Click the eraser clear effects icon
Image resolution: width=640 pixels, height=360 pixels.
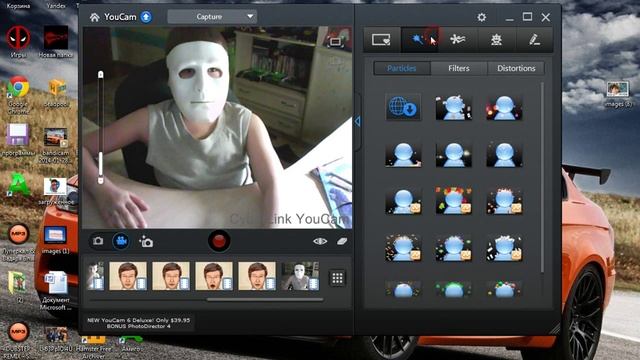tap(342, 241)
